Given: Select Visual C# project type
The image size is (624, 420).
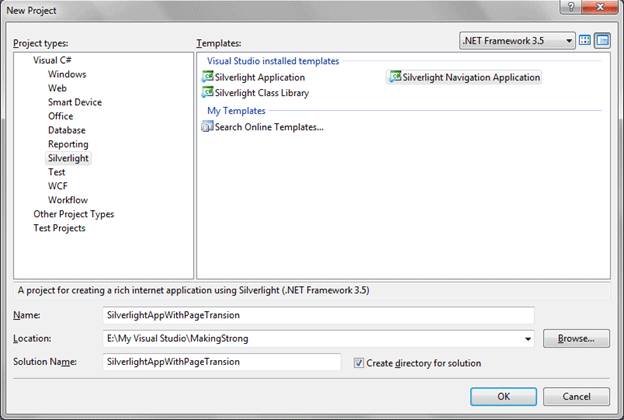Looking at the screenshot, I should pyautogui.click(x=52, y=60).
